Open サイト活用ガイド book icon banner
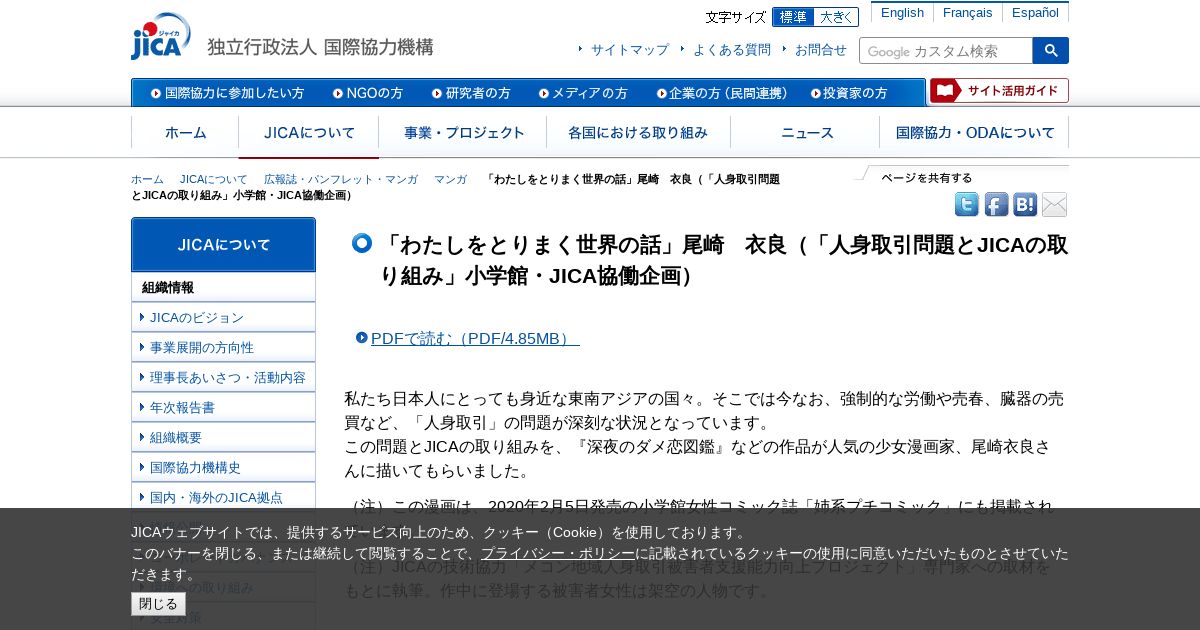The image size is (1200, 630). (999, 91)
